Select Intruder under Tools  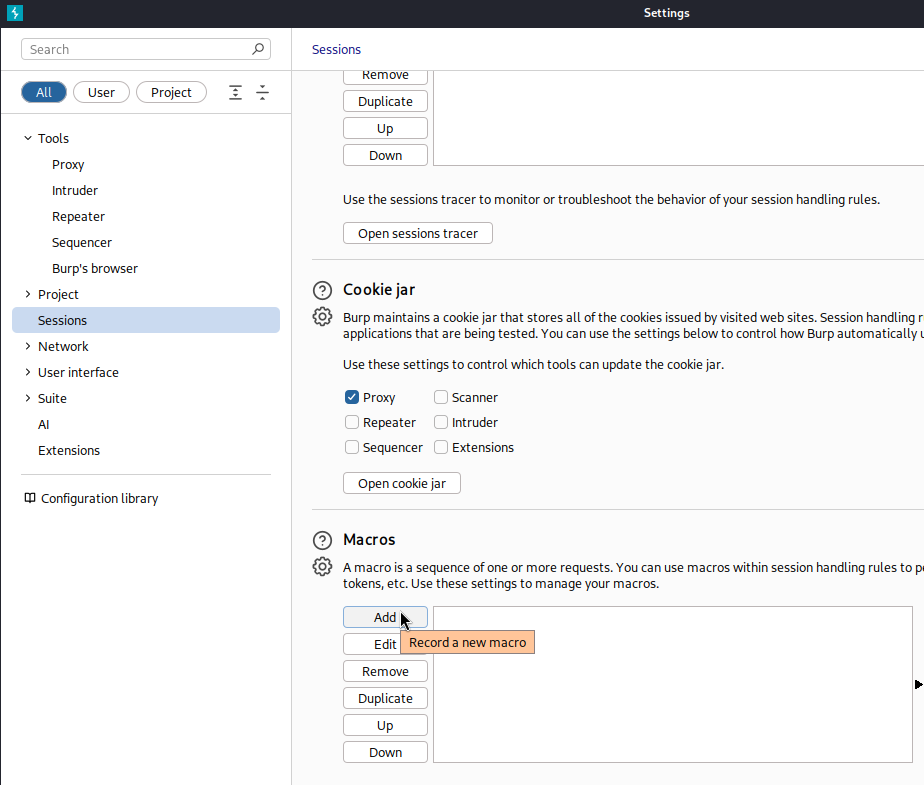pyautogui.click(x=75, y=190)
